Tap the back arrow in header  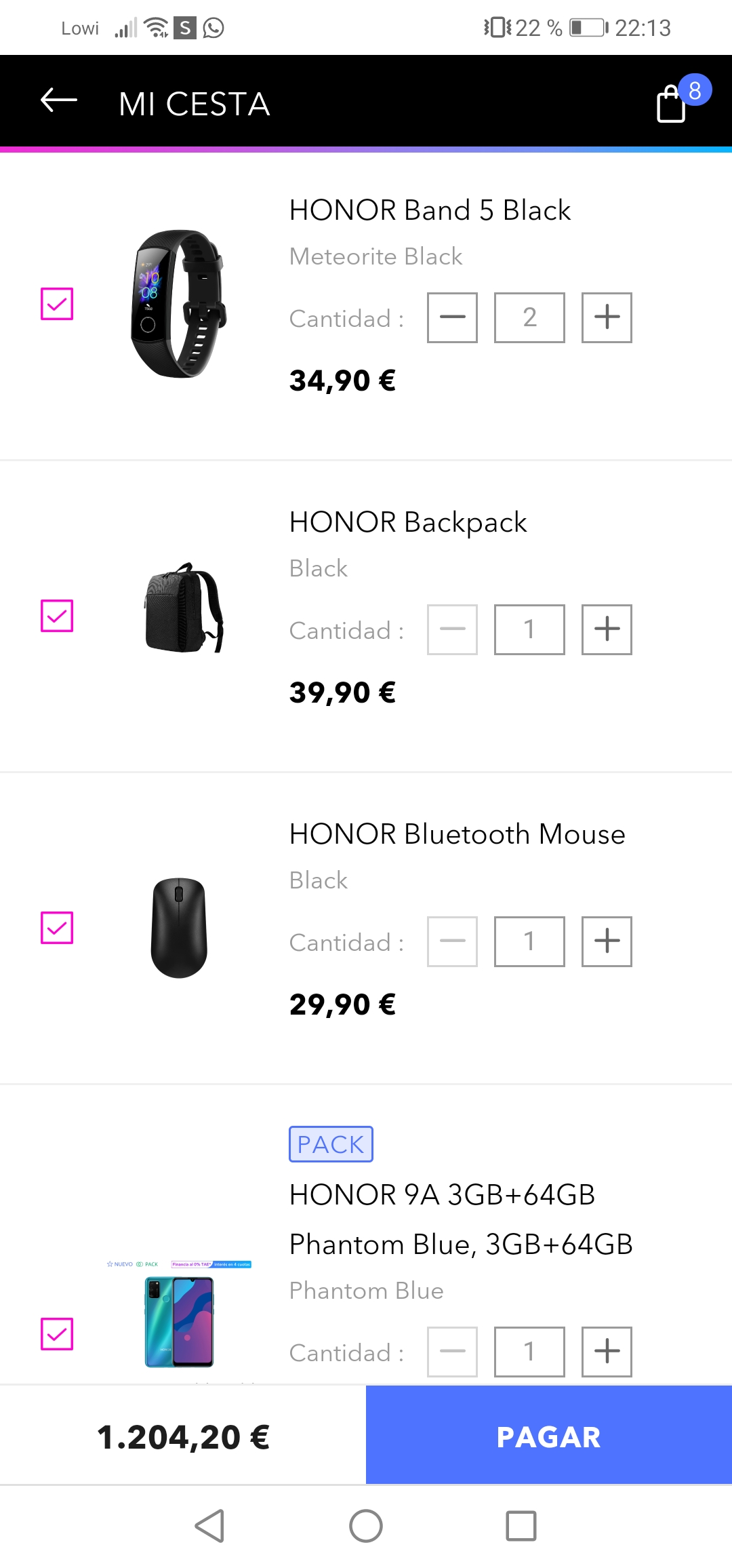[59, 101]
